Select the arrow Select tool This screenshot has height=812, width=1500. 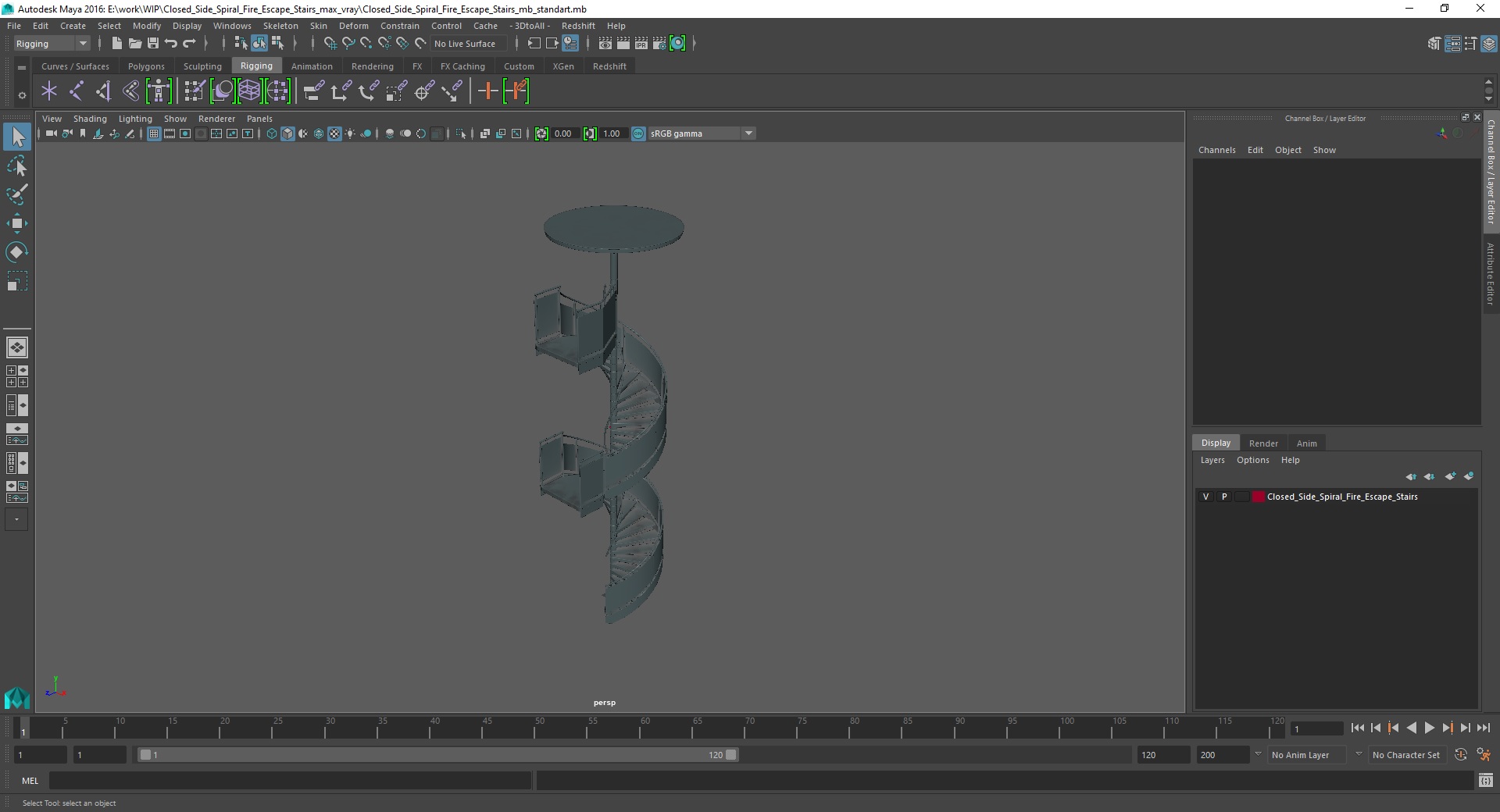(x=17, y=137)
